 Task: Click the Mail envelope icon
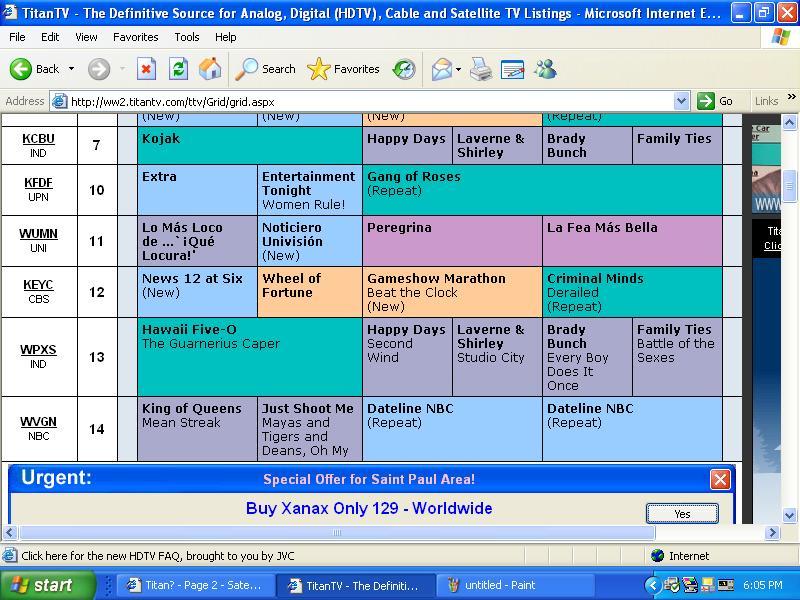point(442,69)
